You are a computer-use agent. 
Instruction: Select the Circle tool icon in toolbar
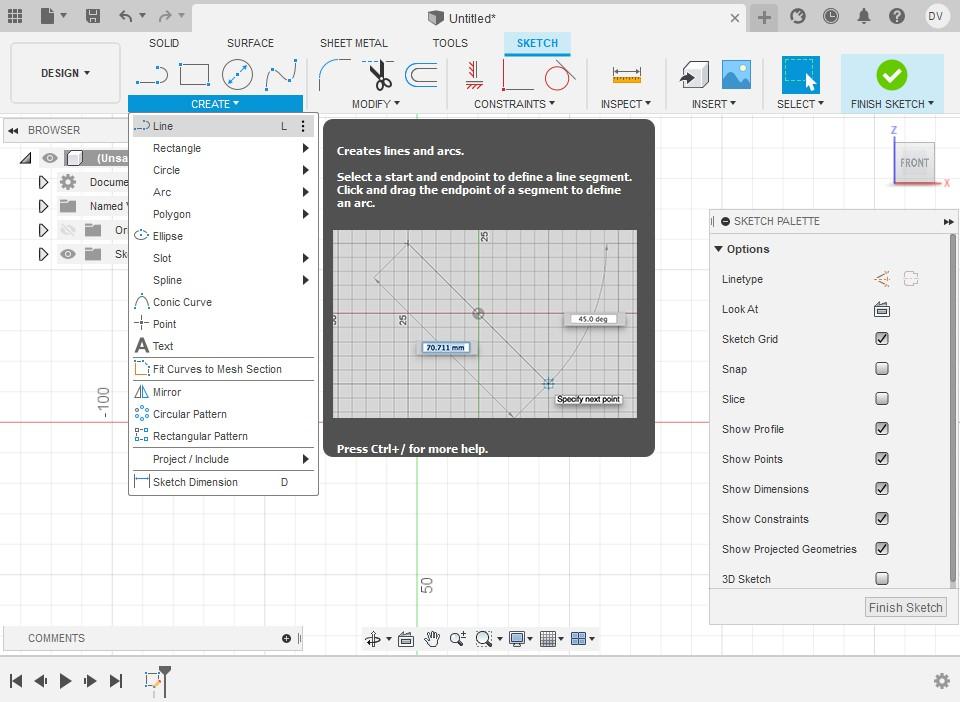[237, 75]
